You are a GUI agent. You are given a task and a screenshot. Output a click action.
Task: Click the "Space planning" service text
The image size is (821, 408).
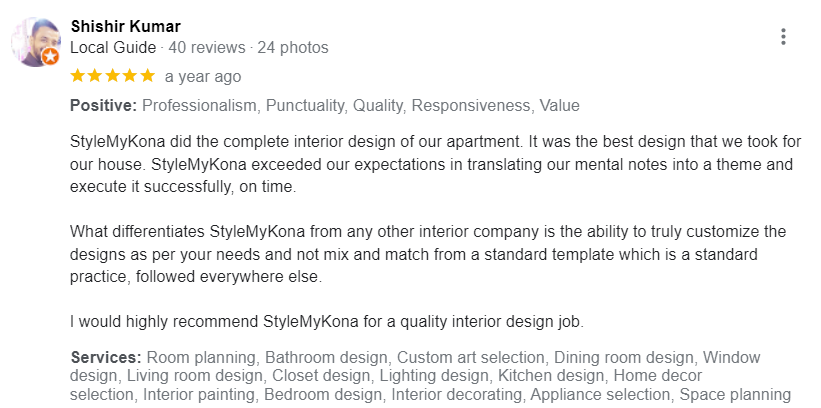click(735, 394)
